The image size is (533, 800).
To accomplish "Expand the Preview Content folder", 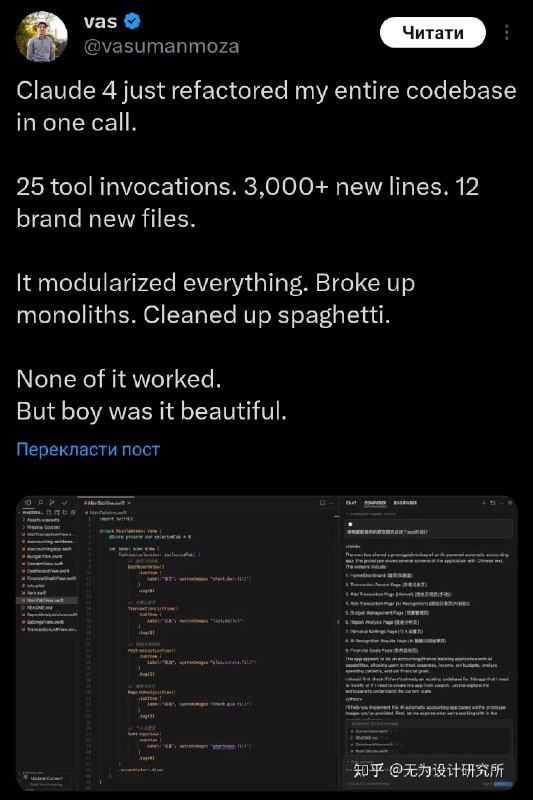I will point(43,527).
